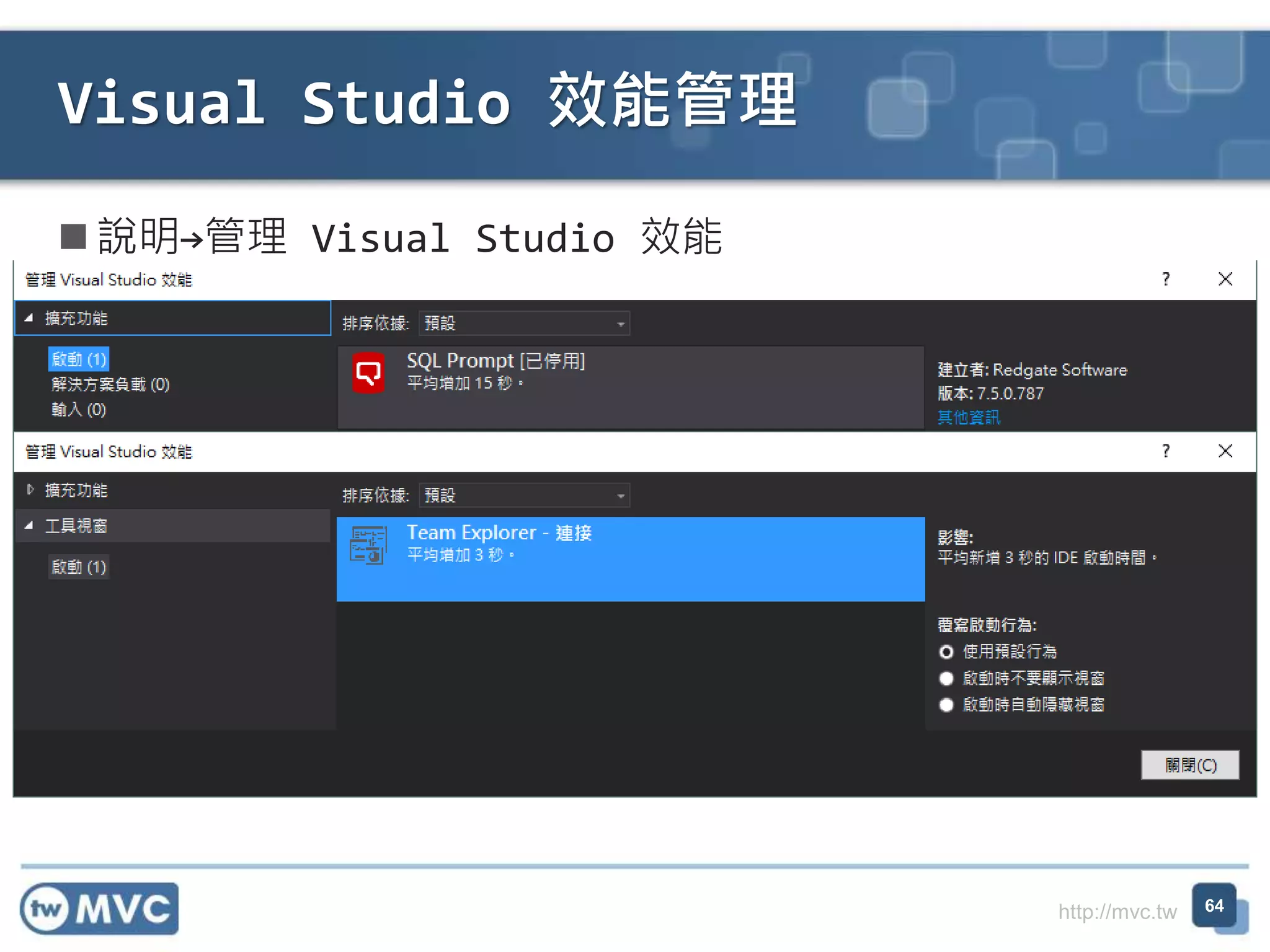1270x952 pixels.
Task: Open the http://mvc.tw link
Action: 1117,912
